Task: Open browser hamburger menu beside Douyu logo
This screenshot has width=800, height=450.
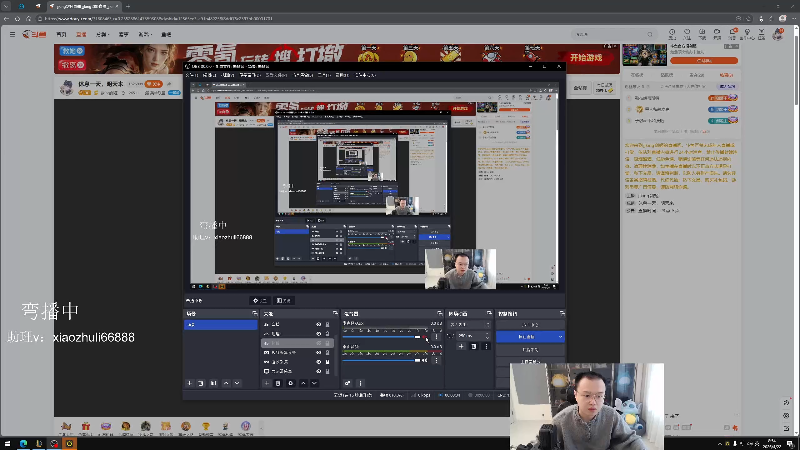Action: [12, 34]
